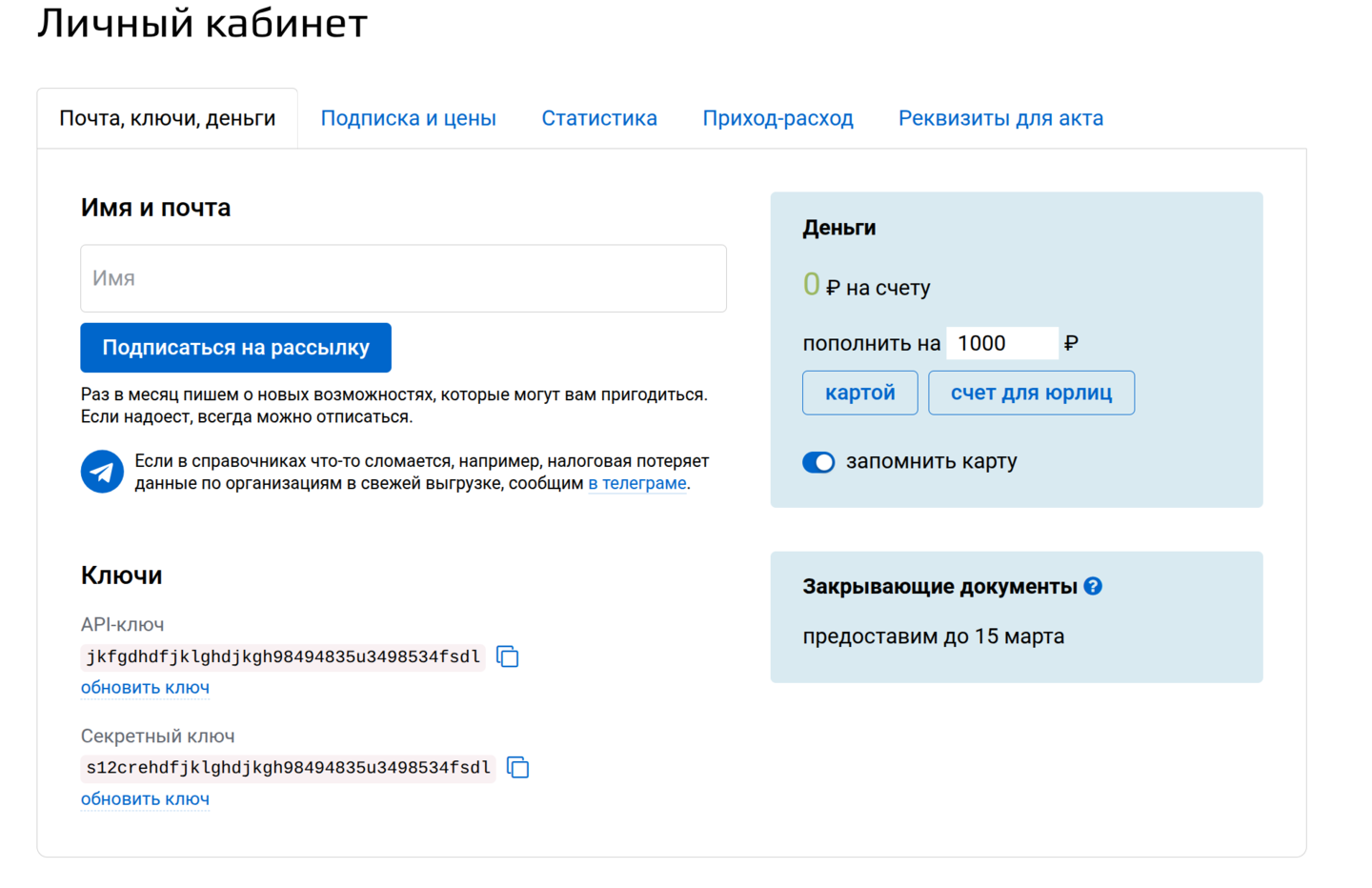Open the Реквизиты для акта tab
The height and width of the screenshot is (888, 1372).
pos(1000,117)
